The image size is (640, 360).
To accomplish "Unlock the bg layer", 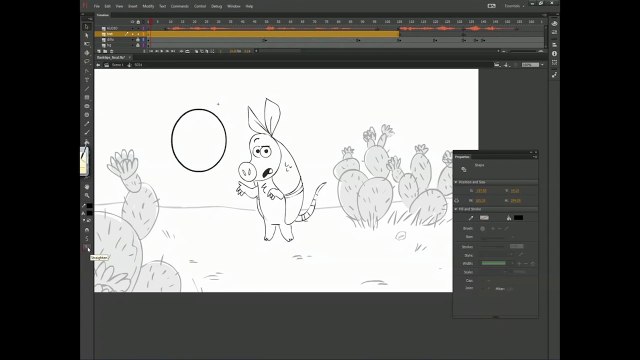I will (x=138, y=45).
